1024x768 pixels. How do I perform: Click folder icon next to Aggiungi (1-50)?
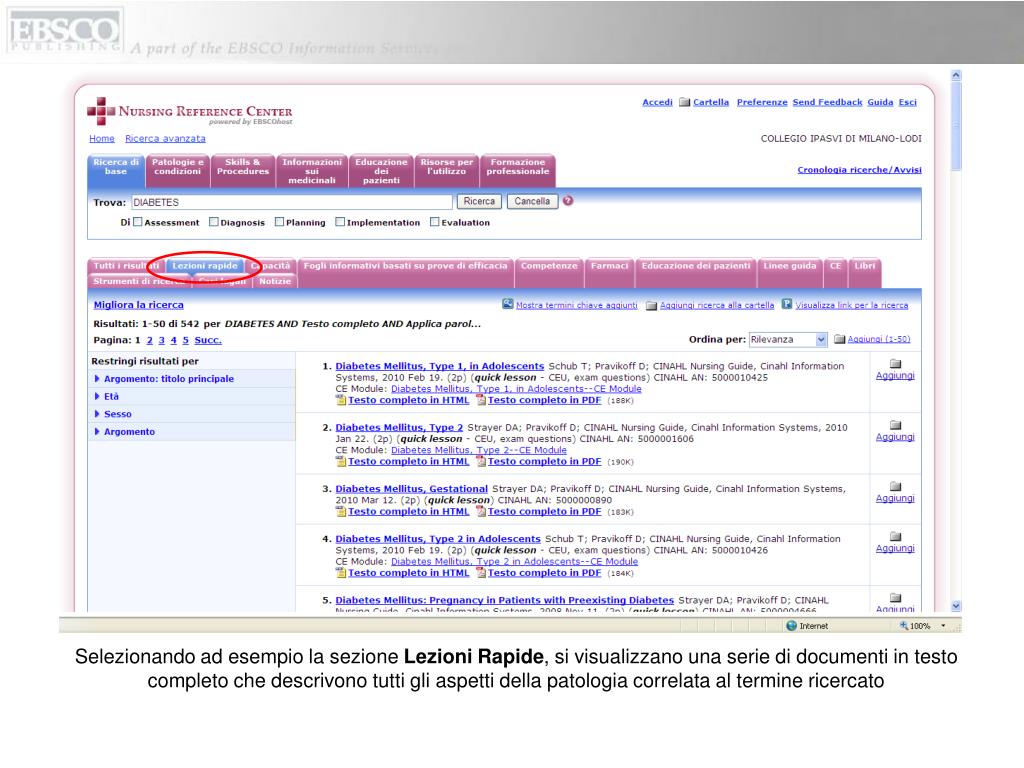840,340
